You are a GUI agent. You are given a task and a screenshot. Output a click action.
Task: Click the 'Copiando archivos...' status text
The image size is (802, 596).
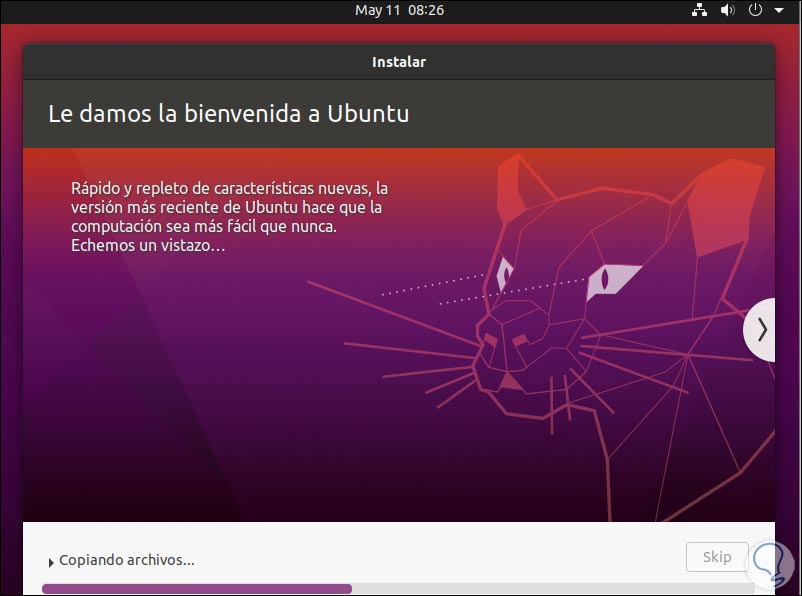coord(127,560)
